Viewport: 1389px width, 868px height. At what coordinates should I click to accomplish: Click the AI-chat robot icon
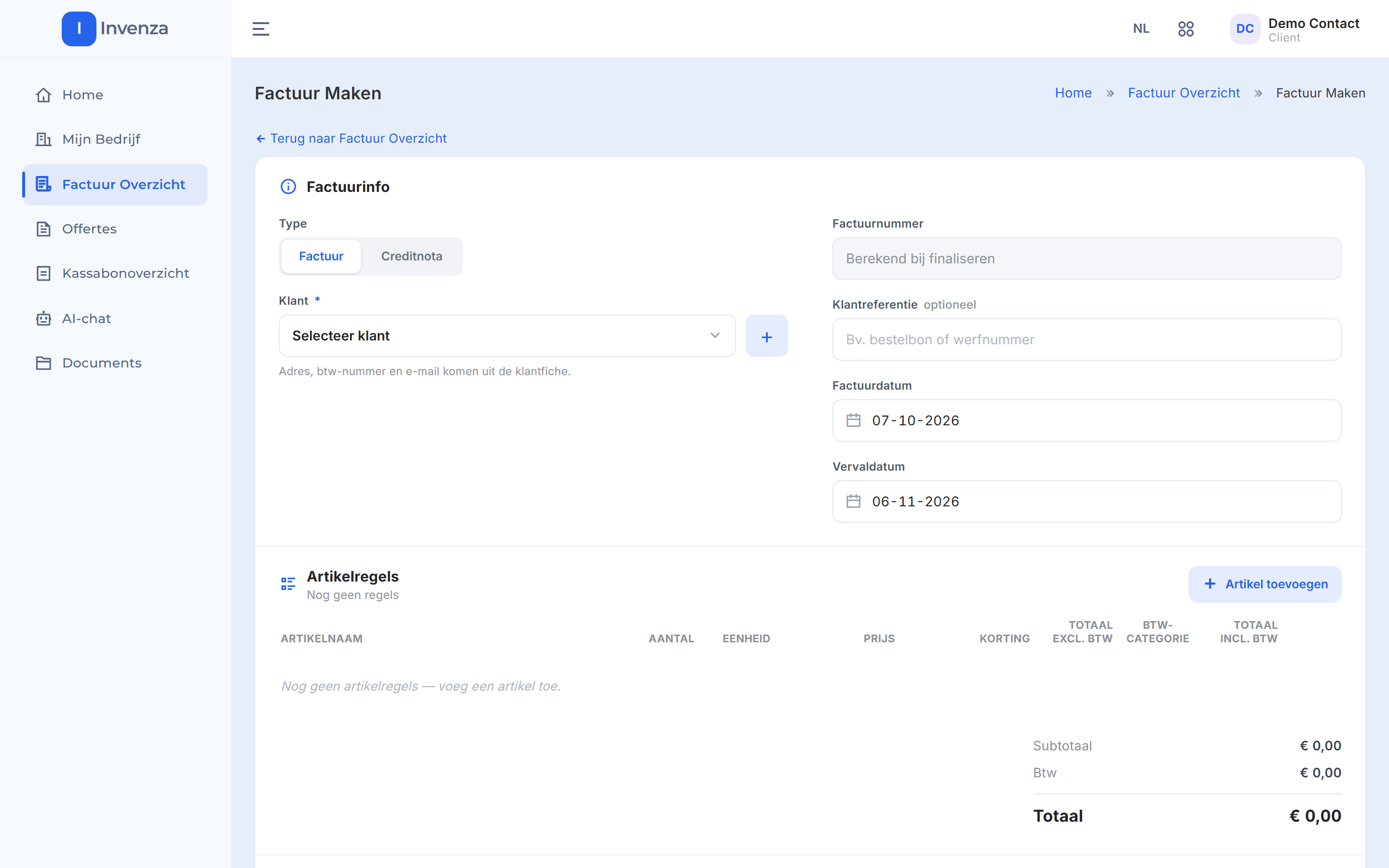[x=43, y=319]
